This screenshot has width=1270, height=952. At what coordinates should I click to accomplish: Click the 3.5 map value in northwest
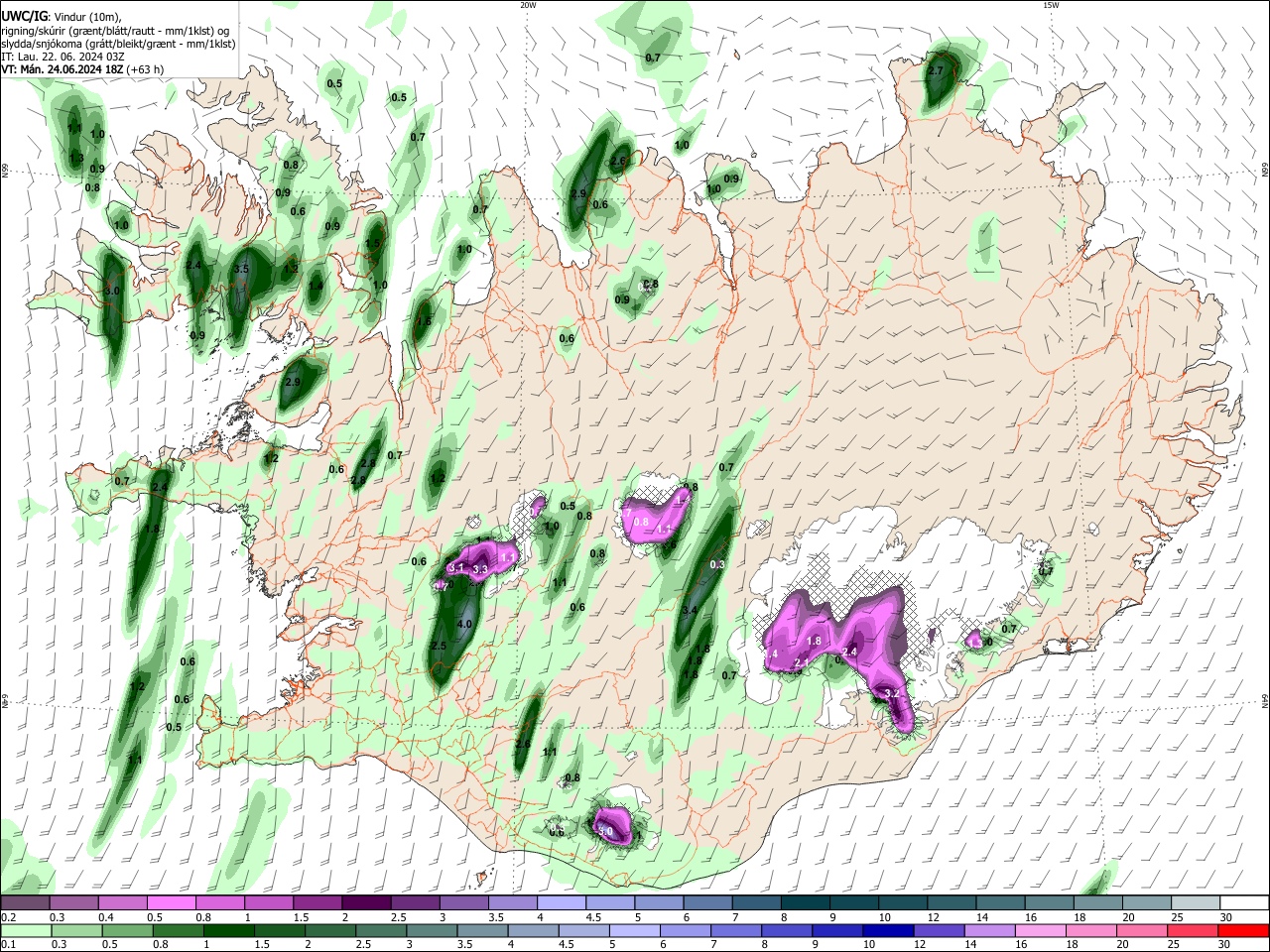pos(241,269)
